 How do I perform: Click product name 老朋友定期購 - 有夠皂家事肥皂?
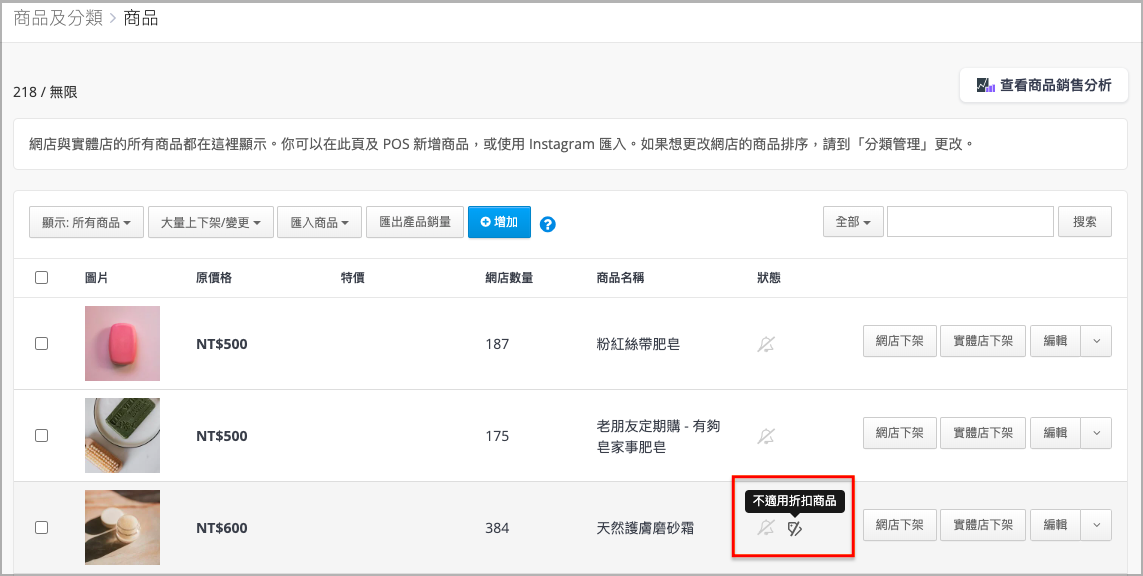click(658, 436)
